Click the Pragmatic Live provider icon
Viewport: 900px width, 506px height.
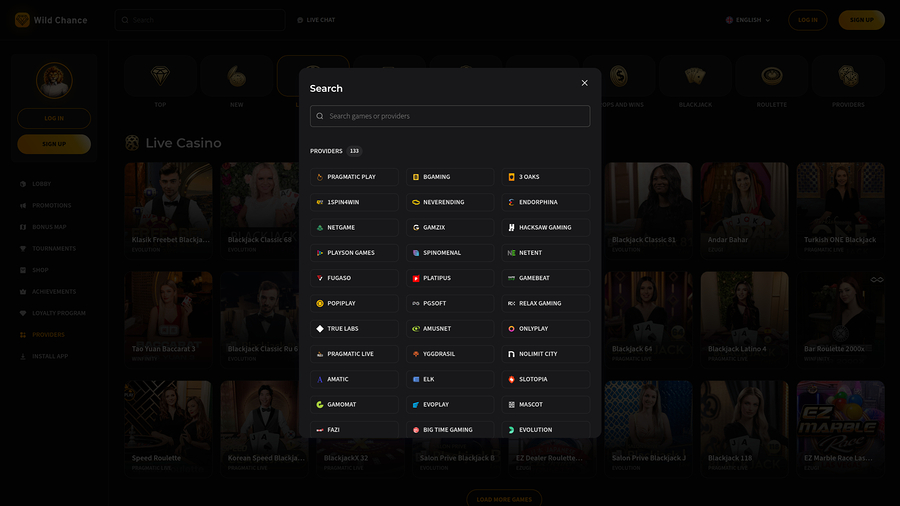(320, 354)
